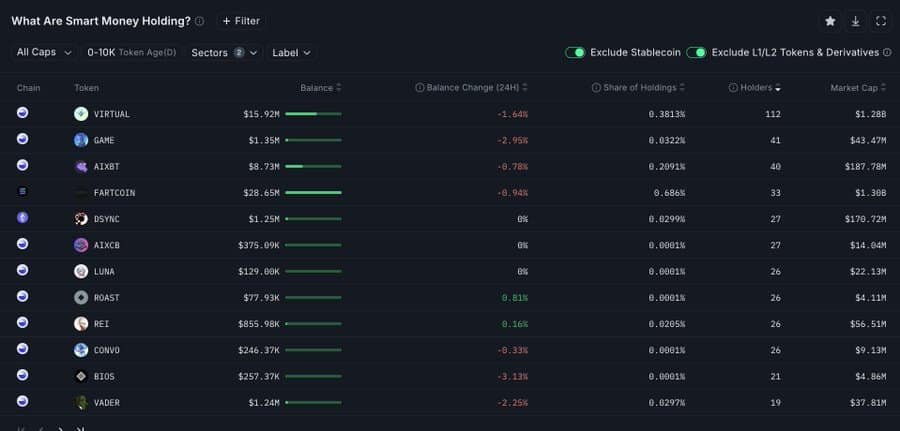Click the FARTCOIN chain icon
Image resolution: width=900 pixels, height=431 pixels.
[x=22, y=191]
